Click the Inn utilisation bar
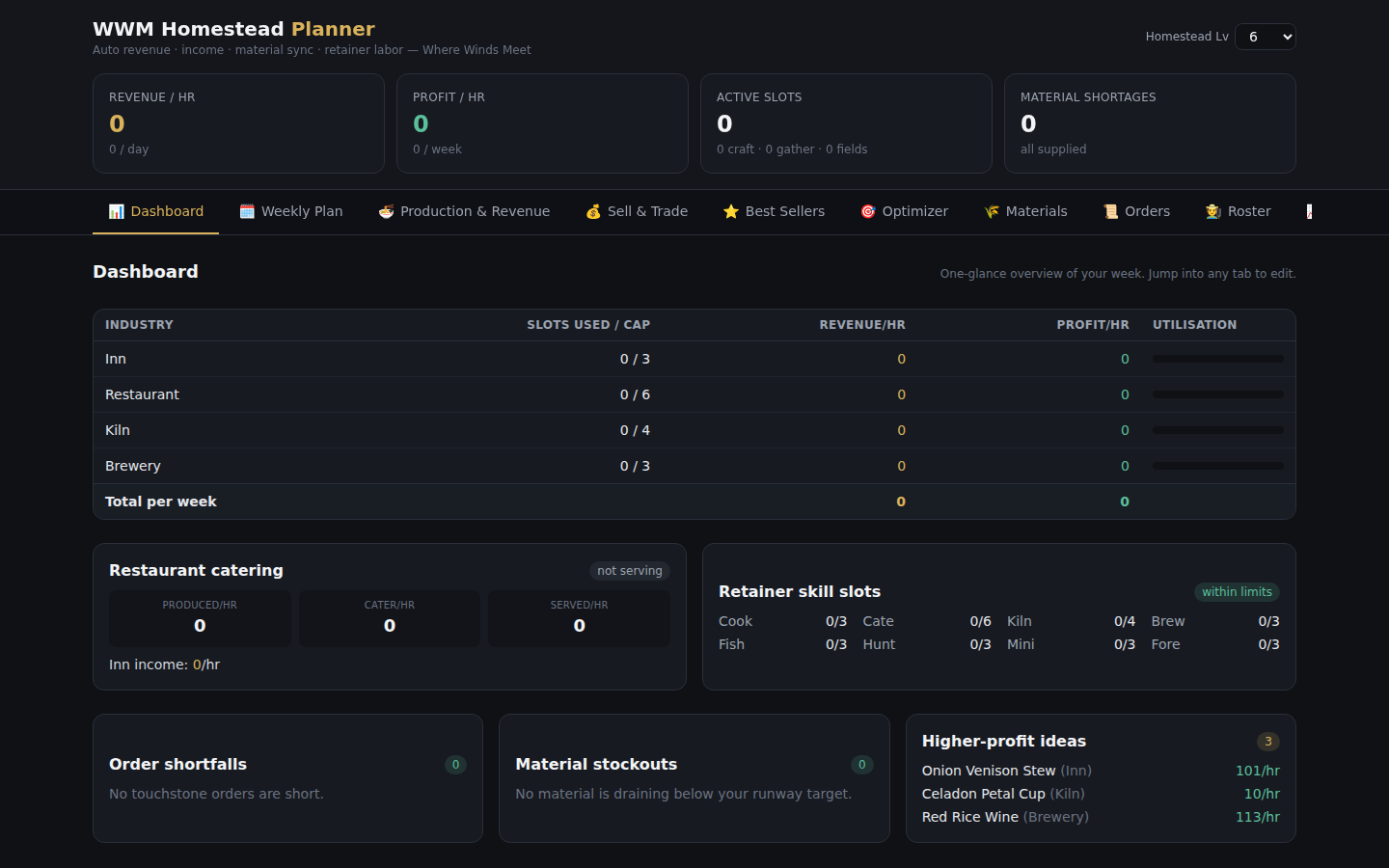This screenshot has width=1389, height=868. [1217, 359]
